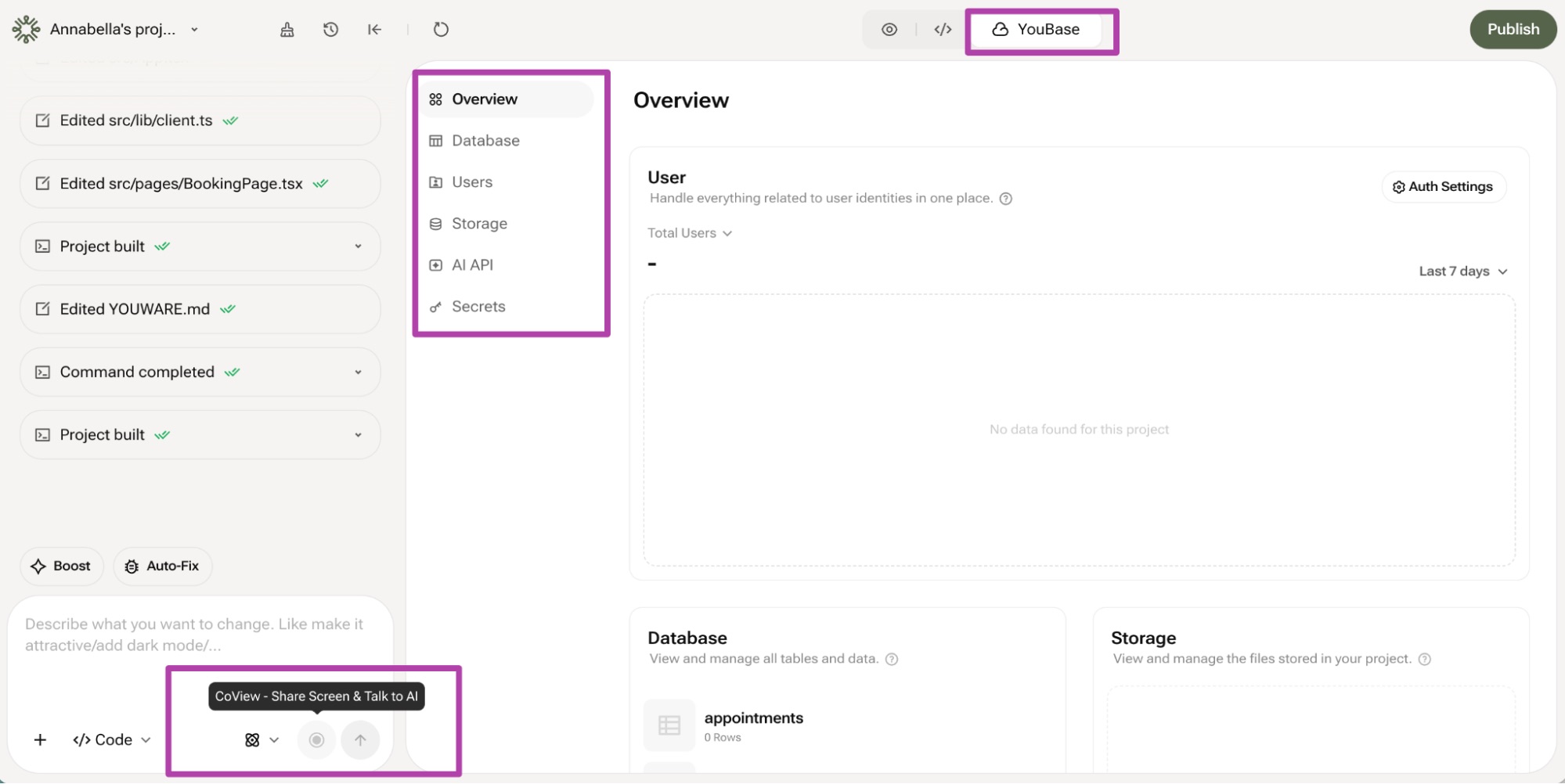Open the AI model selector icon
The width and height of the screenshot is (1565, 784).
pyautogui.click(x=261, y=740)
